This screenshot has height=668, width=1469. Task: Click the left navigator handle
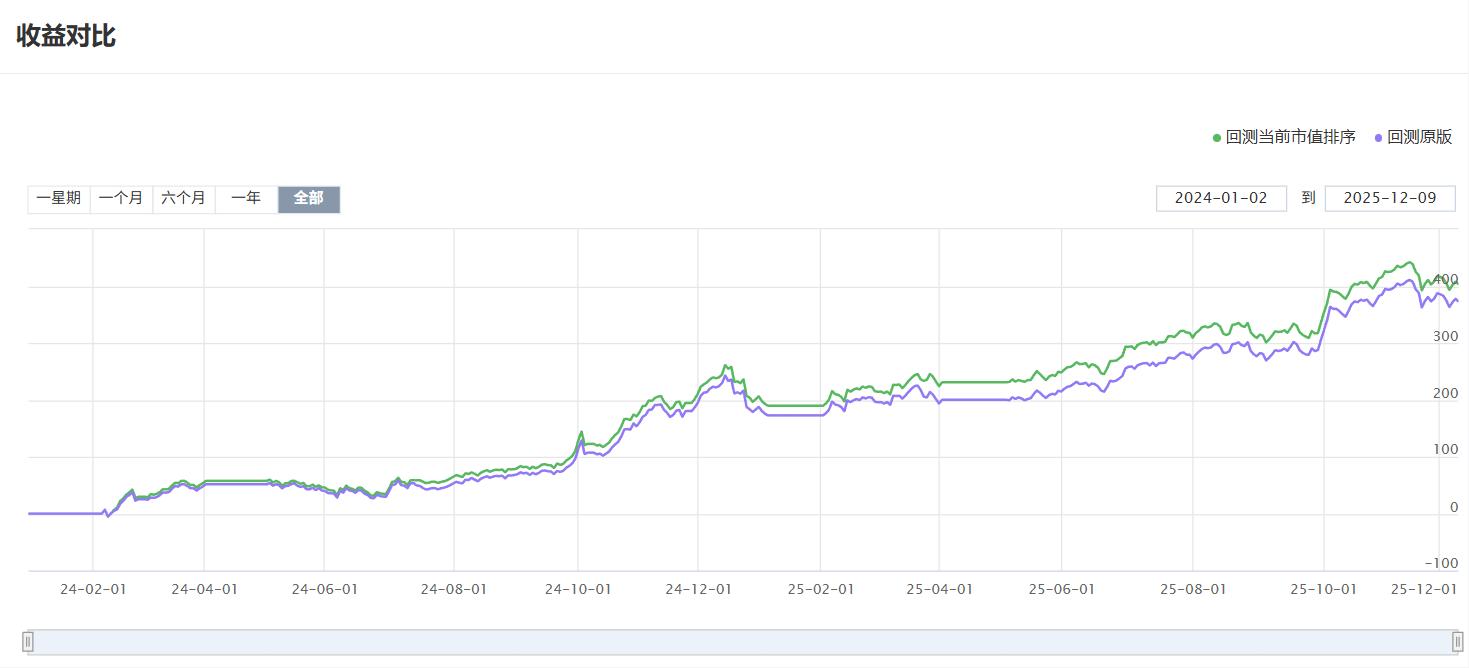(28, 642)
